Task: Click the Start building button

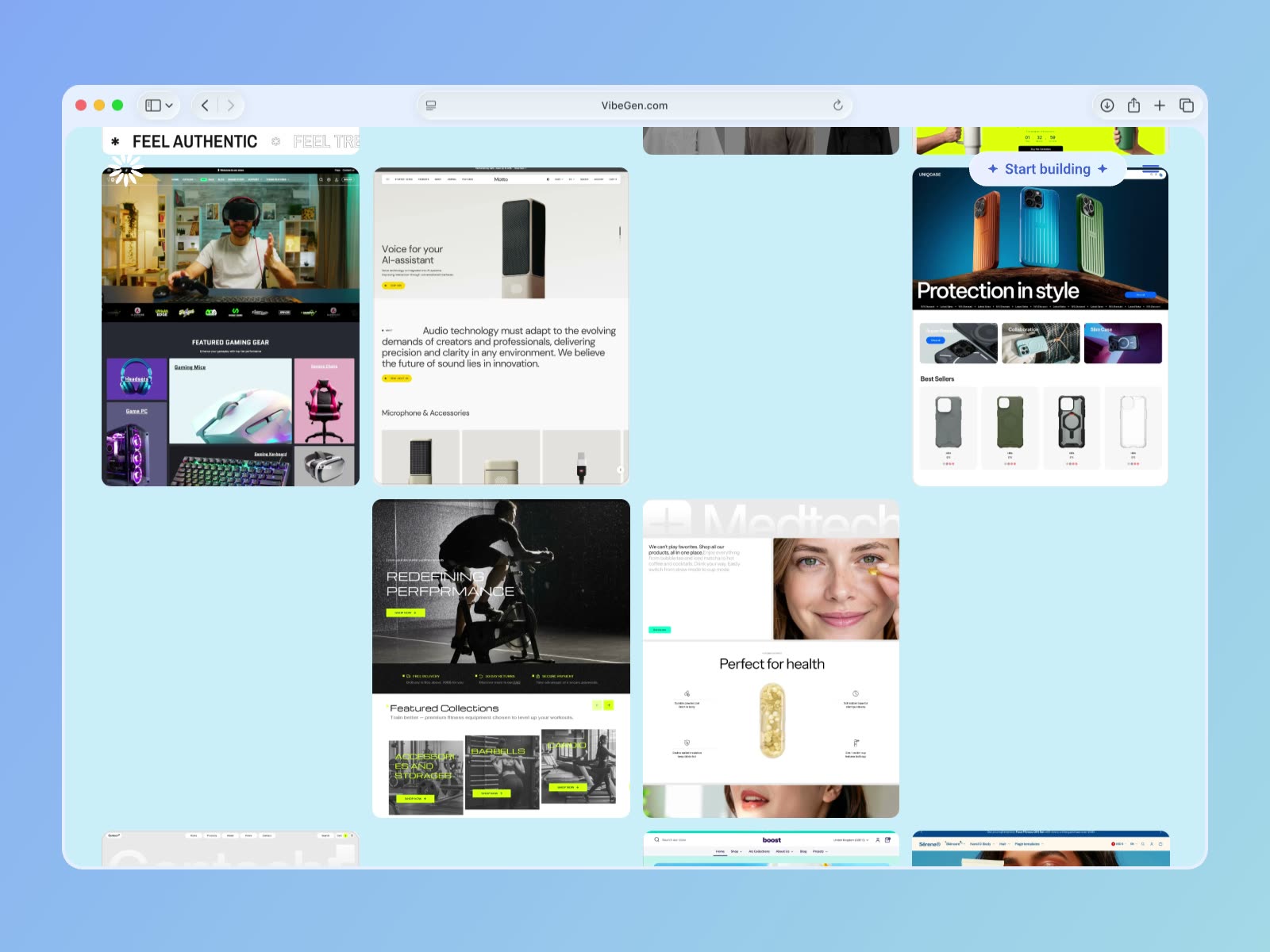Action: (1047, 169)
